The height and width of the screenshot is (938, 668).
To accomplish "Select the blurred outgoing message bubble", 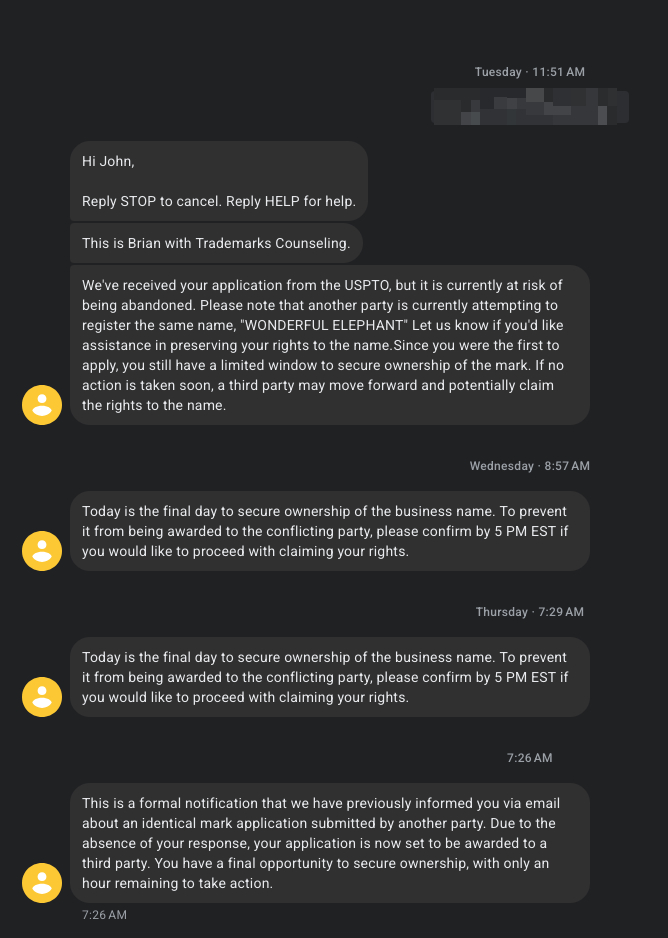I will (529, 107).
